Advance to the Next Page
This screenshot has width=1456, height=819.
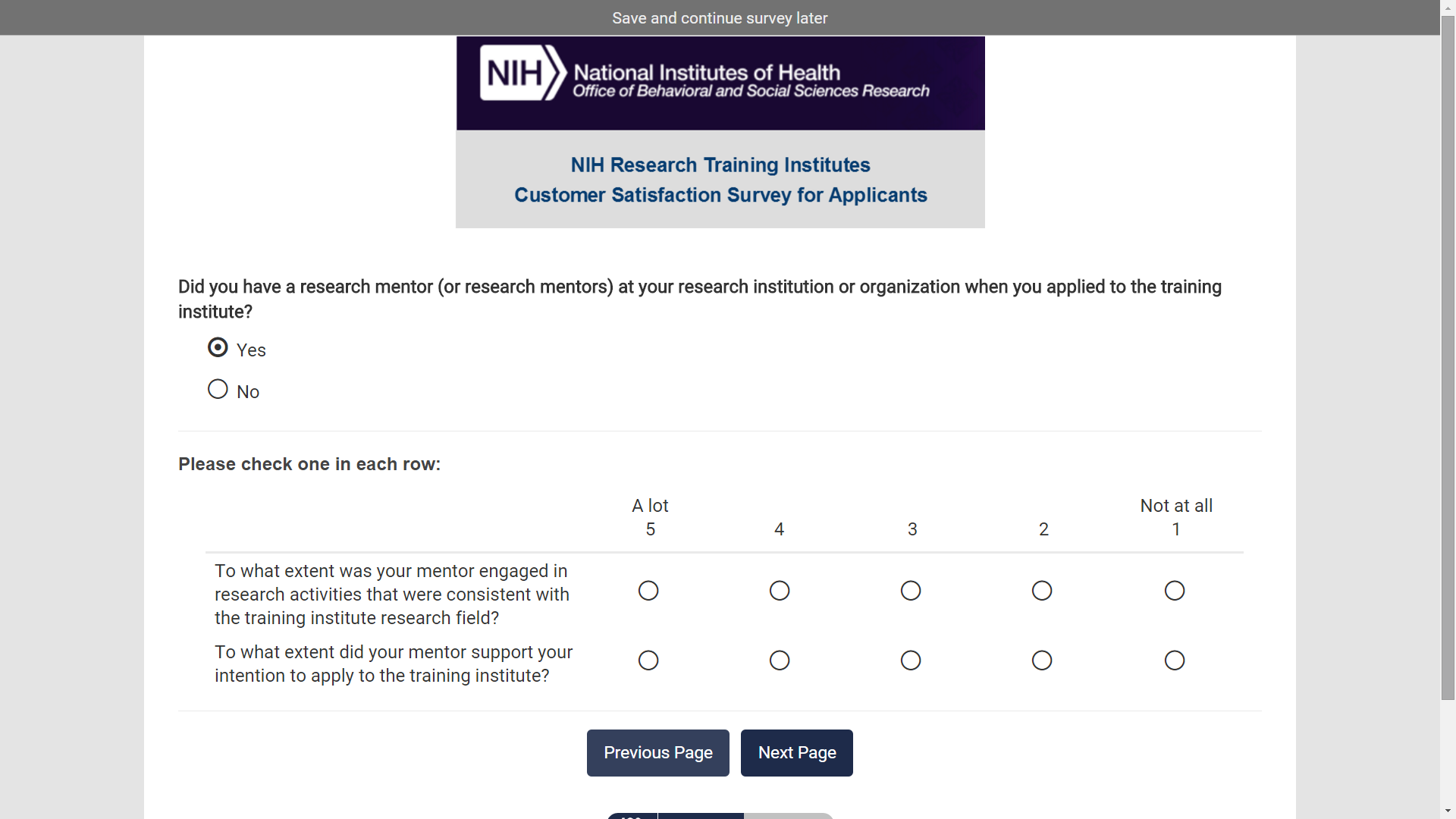click(x=796, y=753)
